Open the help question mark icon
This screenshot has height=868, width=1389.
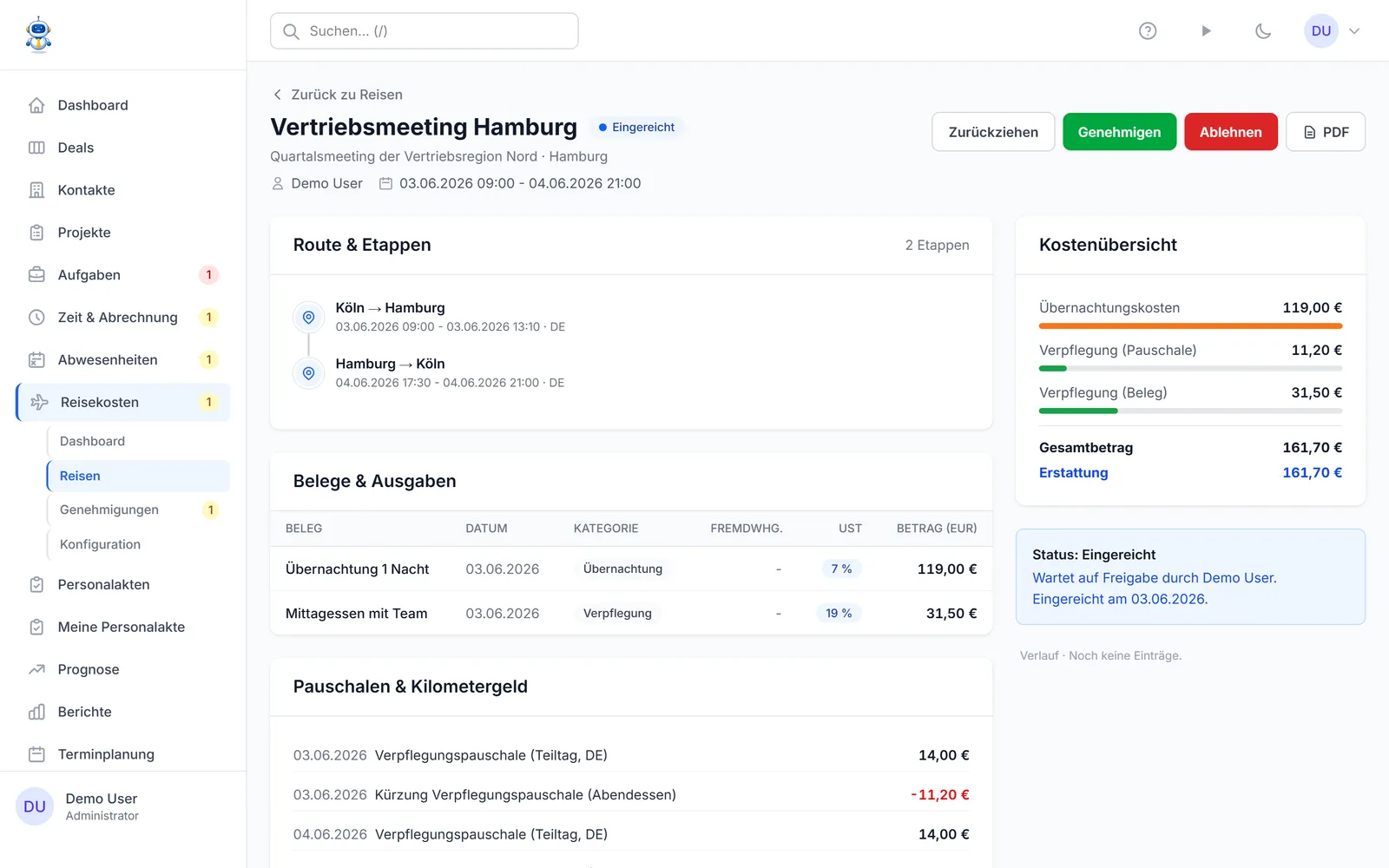tap(1148, 31)
